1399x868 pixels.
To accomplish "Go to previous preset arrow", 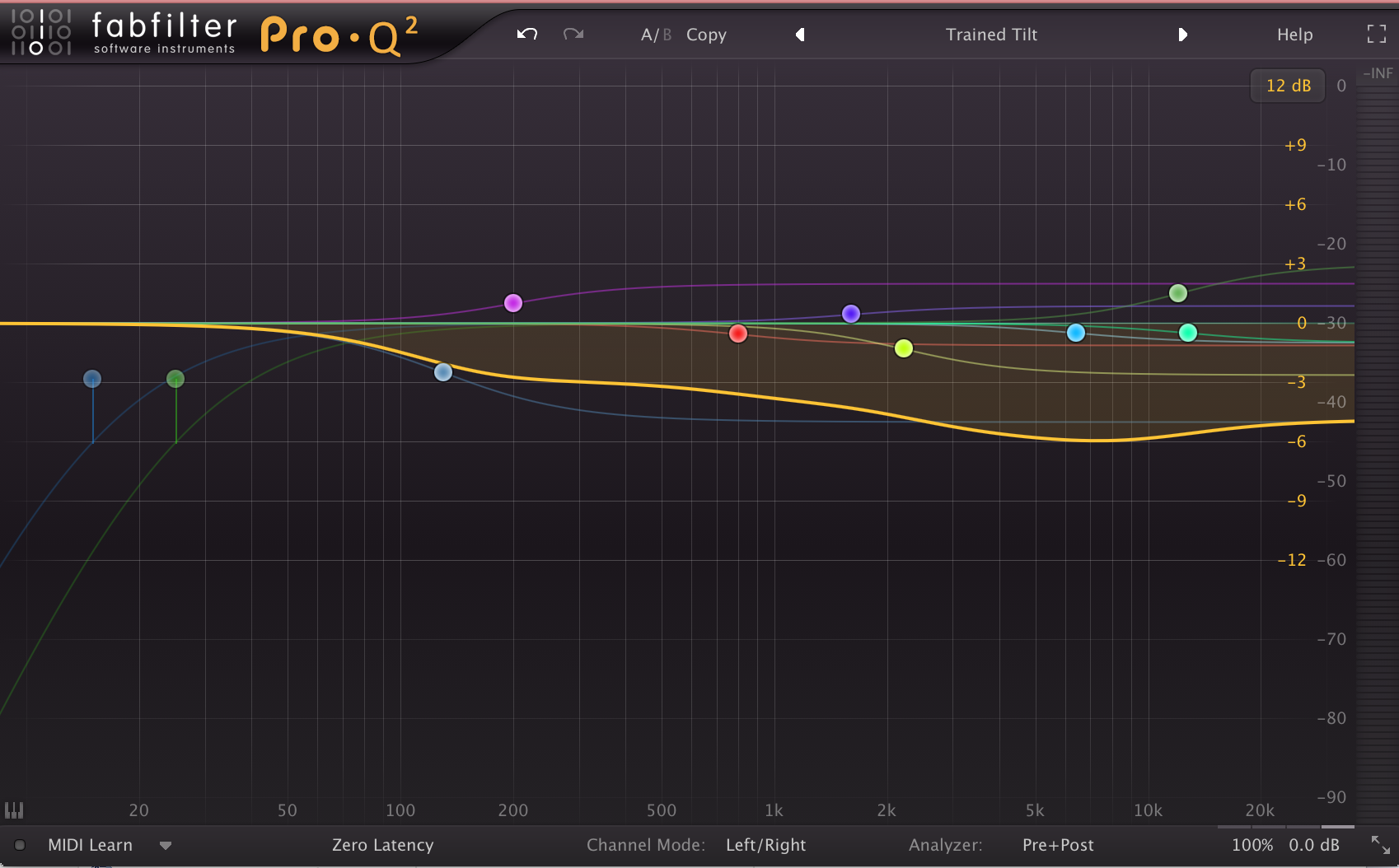I will point(800,35).
